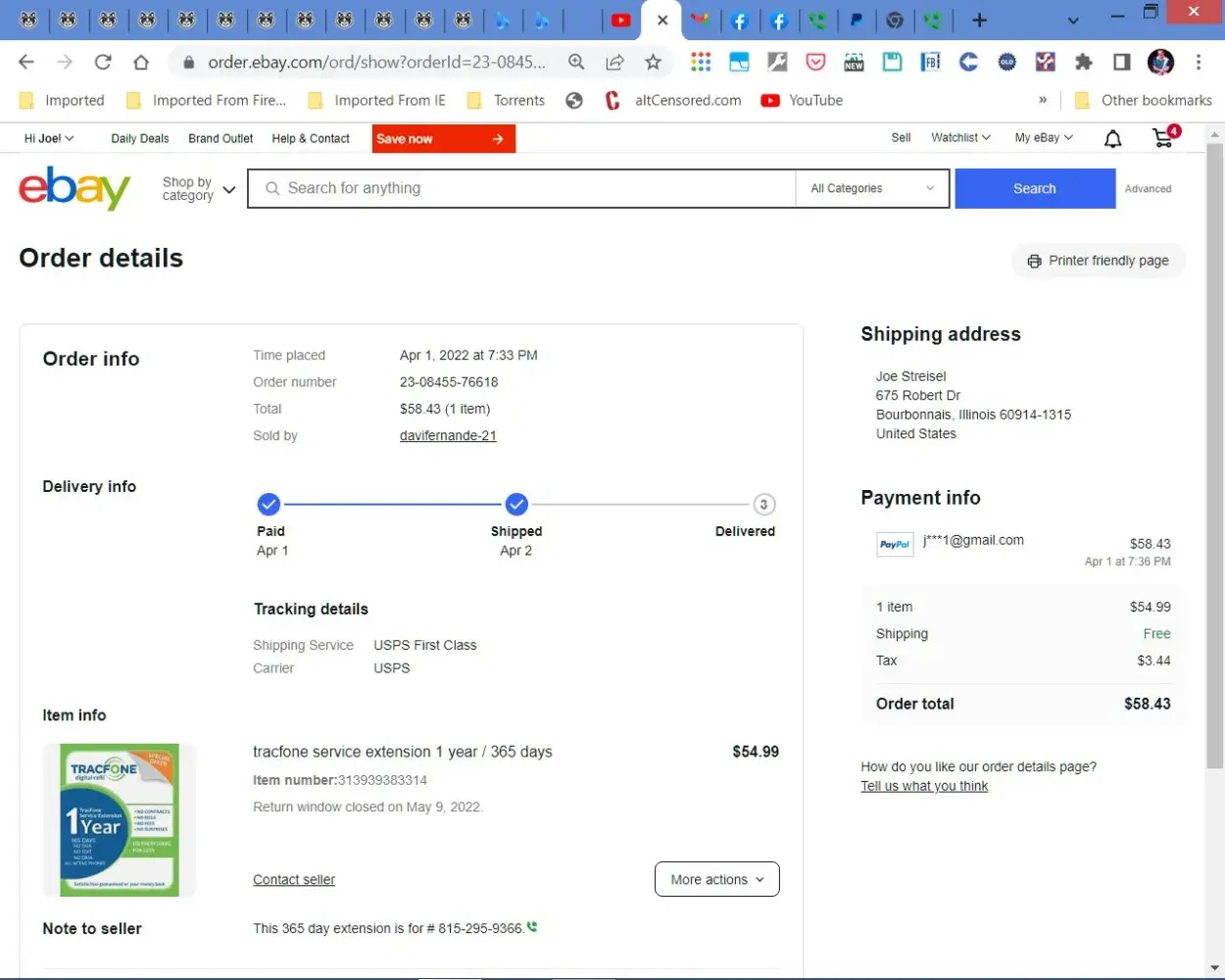Click the Contact seller link
Viewport: 1225px width, 980px height.
tap(294, 880)
